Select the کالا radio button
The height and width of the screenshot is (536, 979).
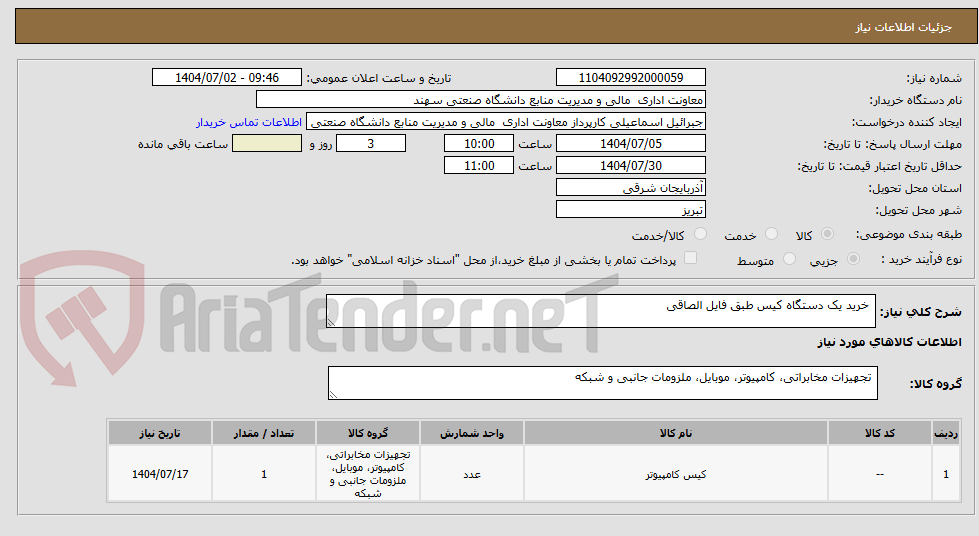point(827,234)
